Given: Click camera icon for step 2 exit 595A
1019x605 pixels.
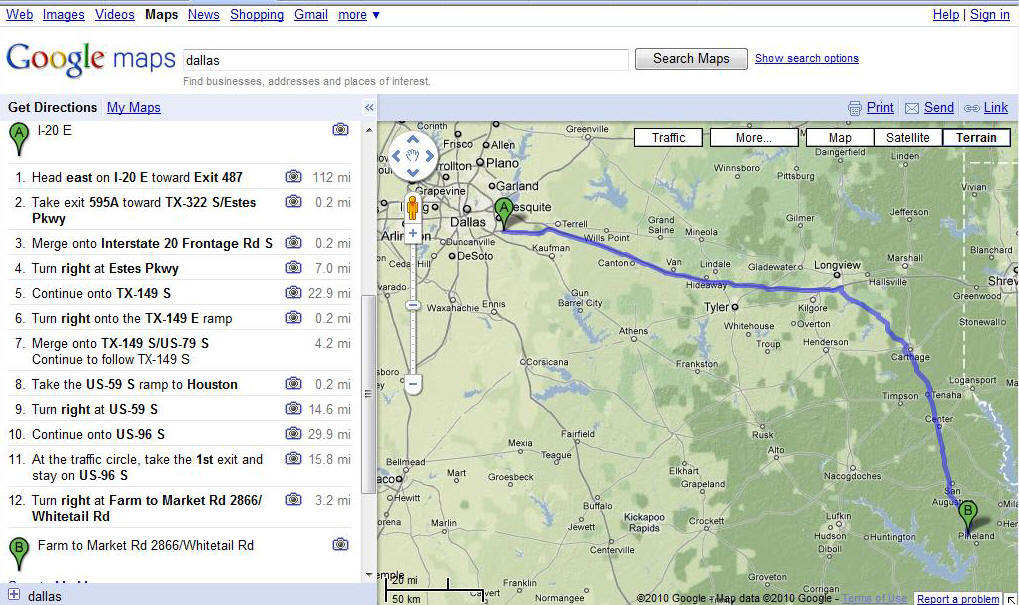Looking at the screenshot, I should (294, 201).
